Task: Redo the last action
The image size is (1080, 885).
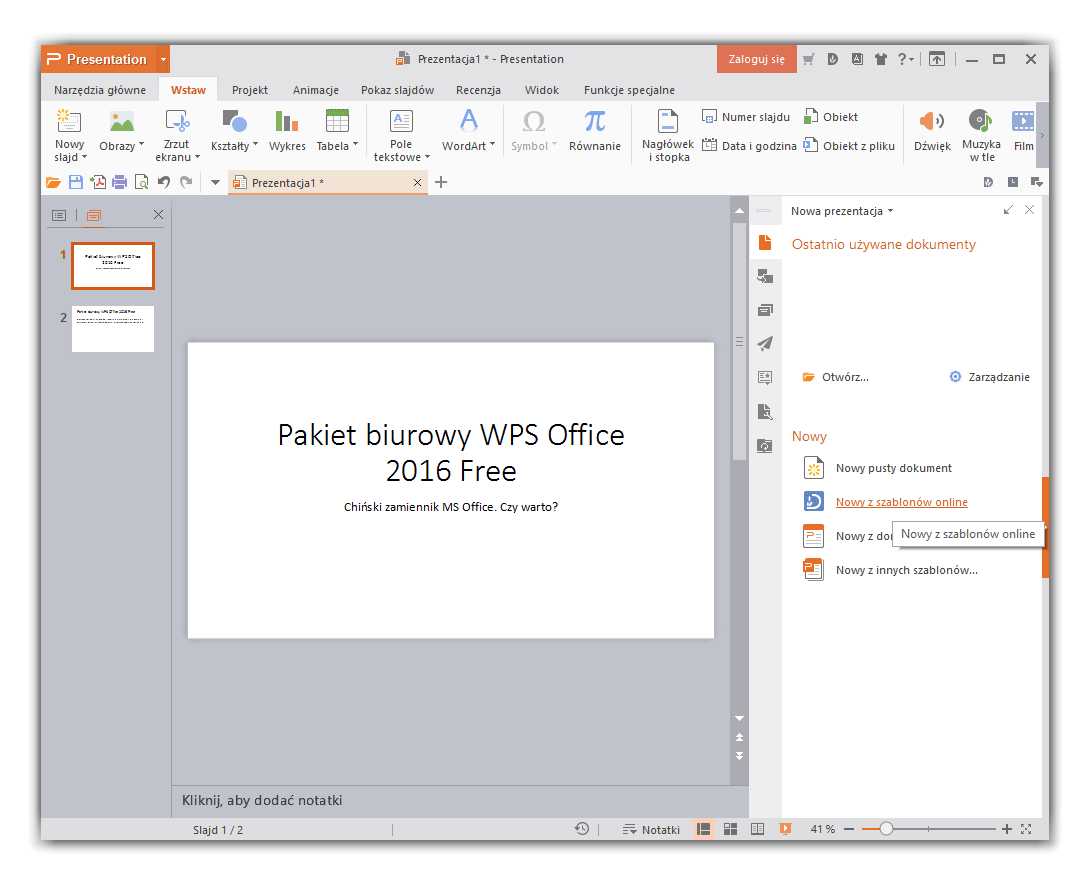Action: coord(186,182)
